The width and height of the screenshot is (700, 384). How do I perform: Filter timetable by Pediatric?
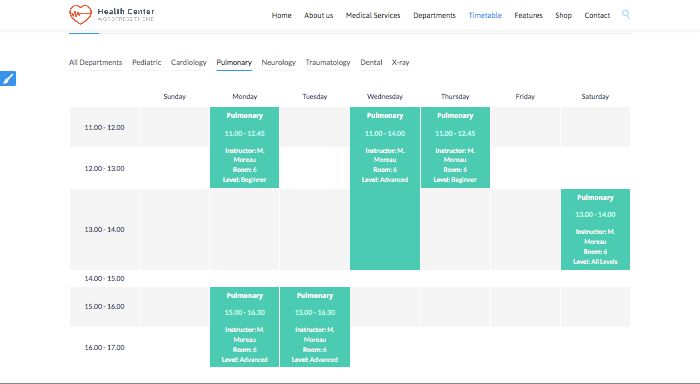pos(146,63)
